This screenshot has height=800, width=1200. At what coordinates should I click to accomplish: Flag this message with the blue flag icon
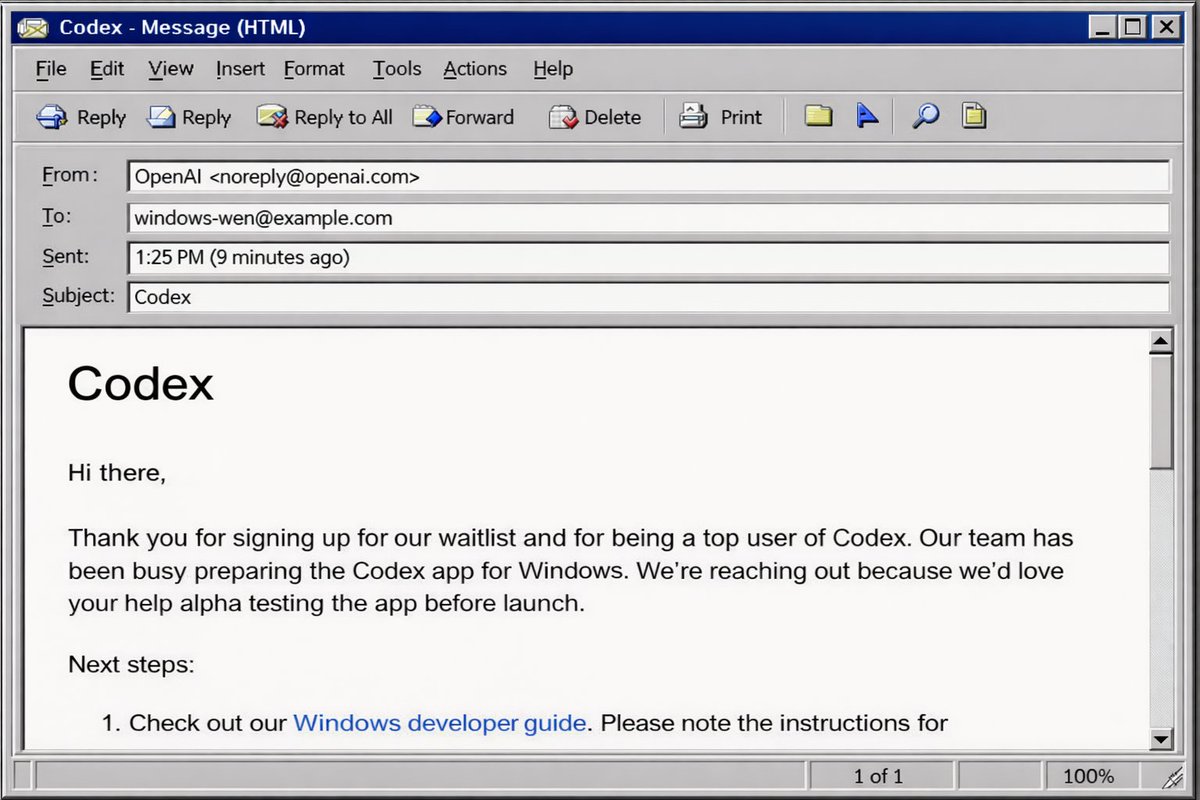866,116
